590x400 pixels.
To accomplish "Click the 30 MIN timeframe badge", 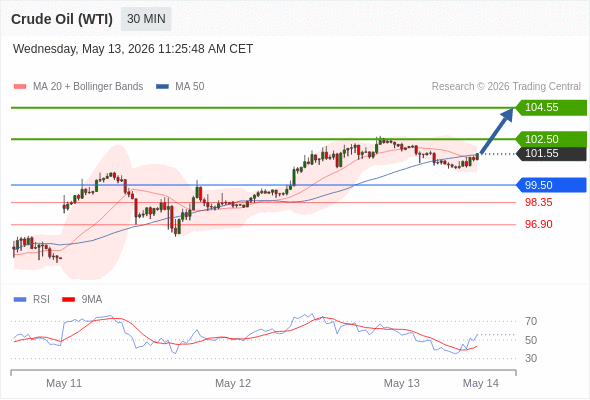I will (x=146, y=19).
